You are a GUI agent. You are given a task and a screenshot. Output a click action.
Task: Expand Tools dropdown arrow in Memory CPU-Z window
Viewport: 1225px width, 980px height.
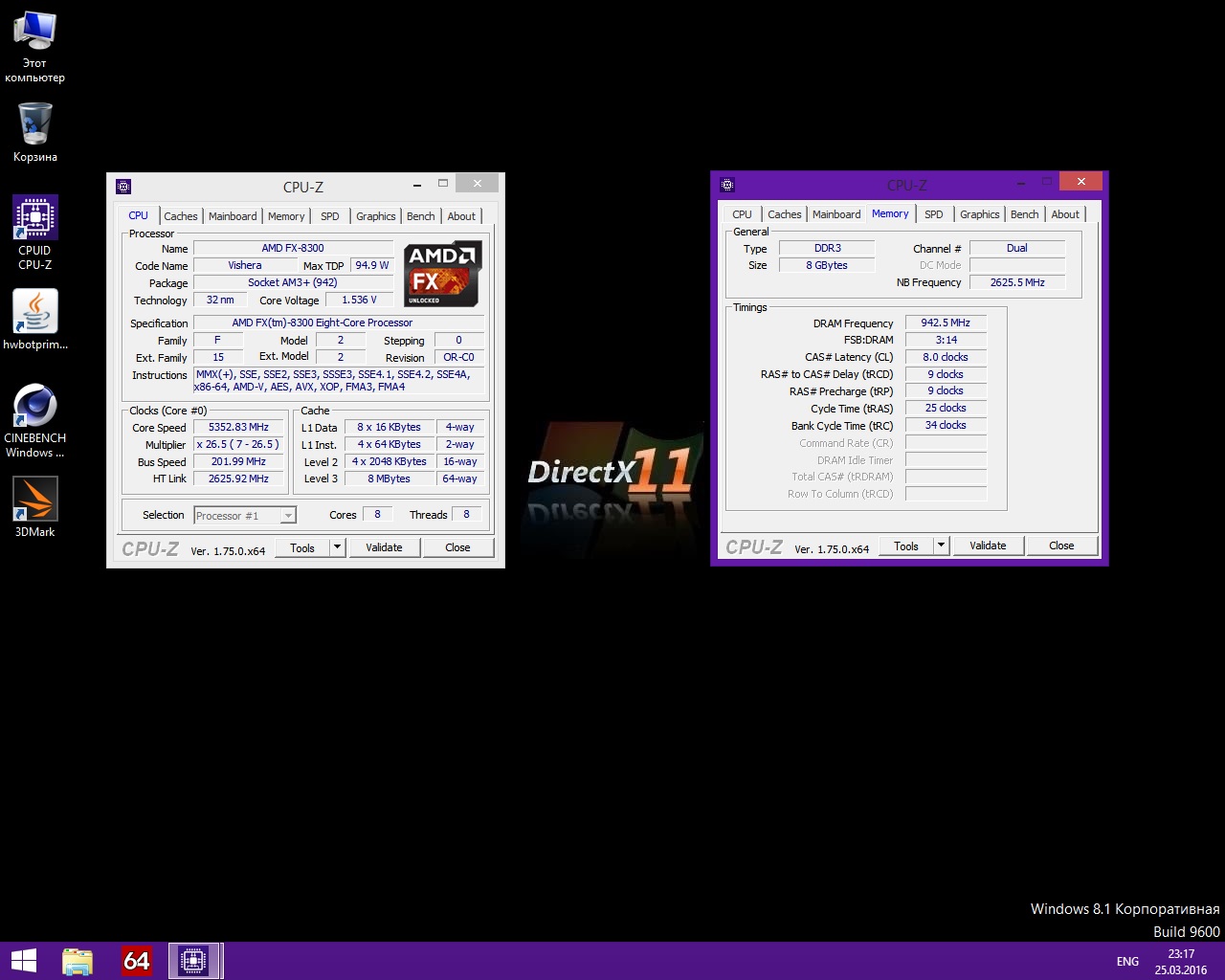(941, 546)
